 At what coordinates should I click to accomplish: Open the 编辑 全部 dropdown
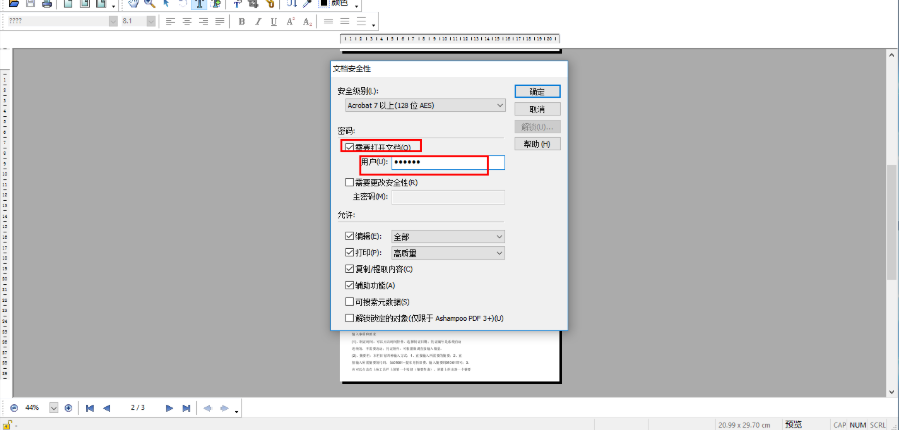(448, 236)
